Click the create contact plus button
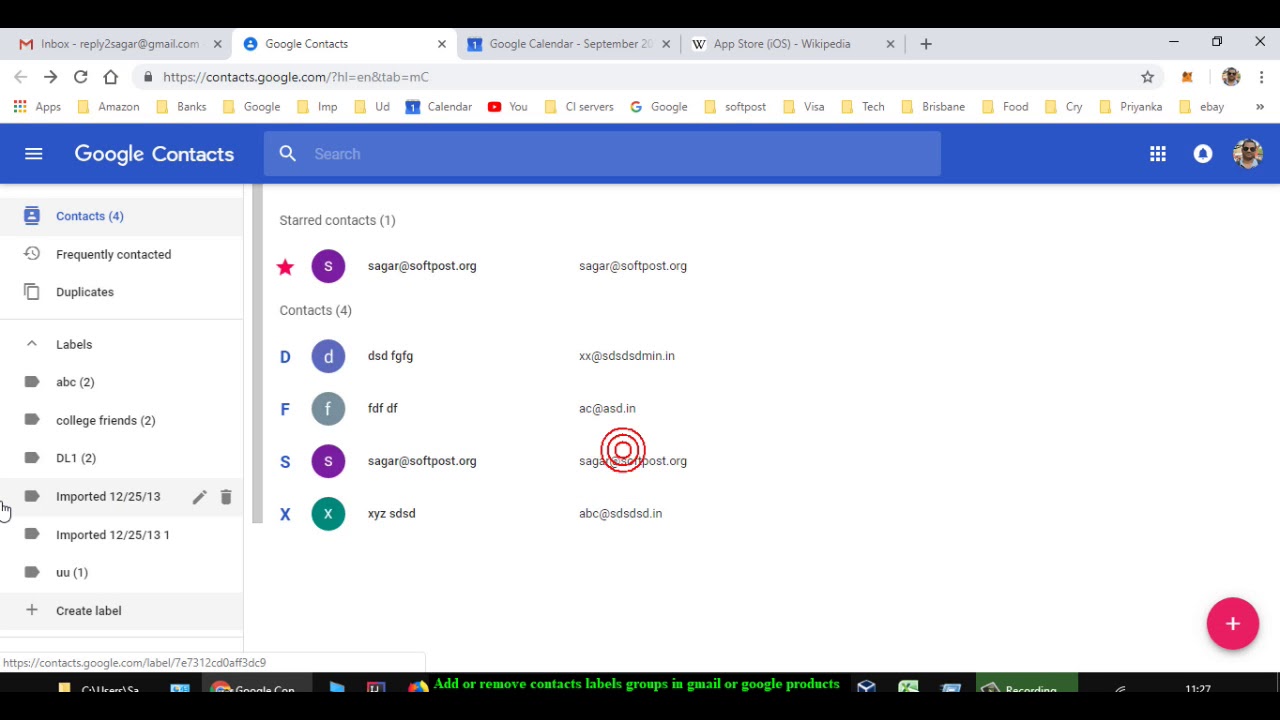The width and height of the screenshot is (1280, 720). pos(1233,624)
